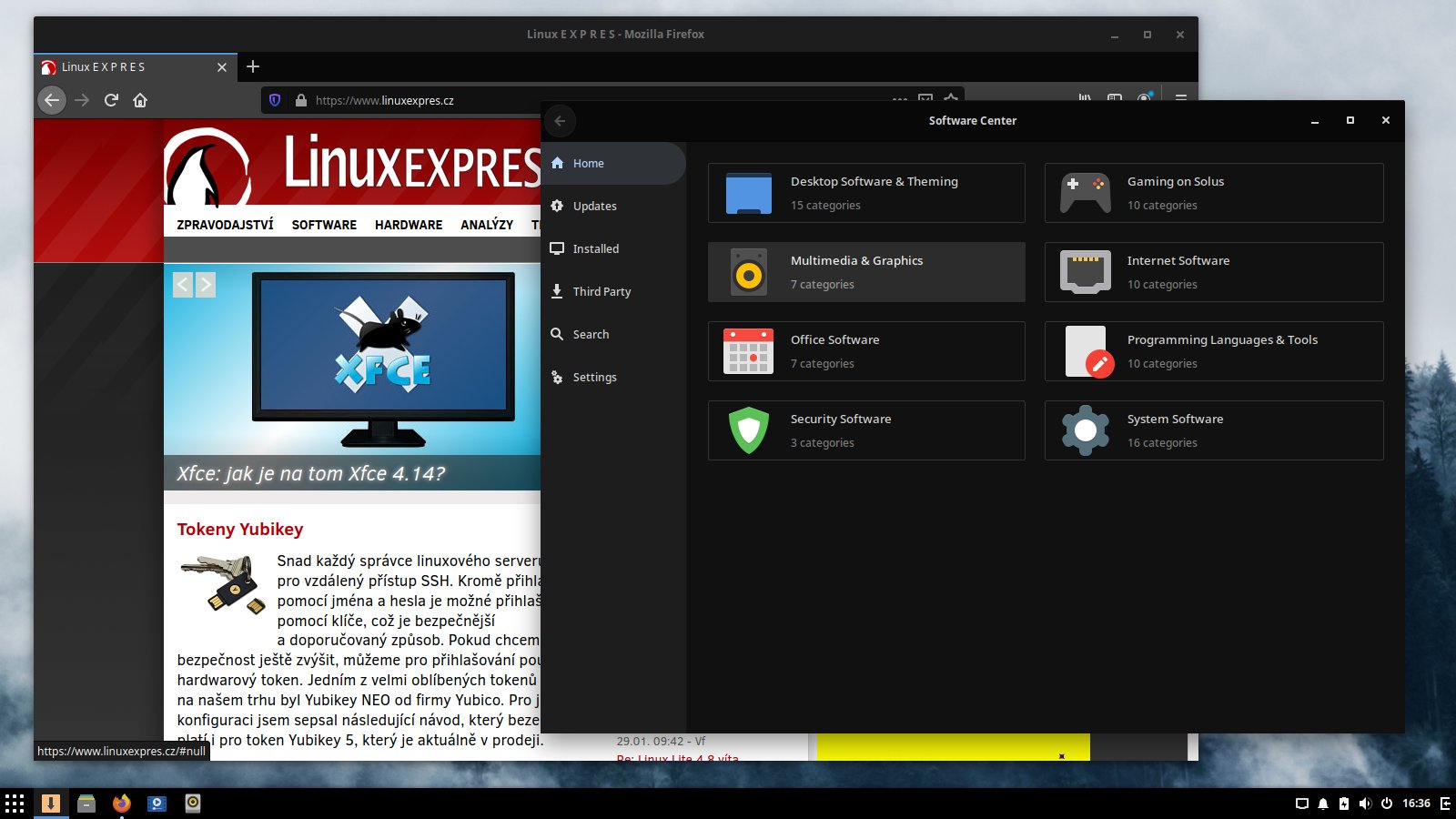The image size is (1456, 819).
Task: Open Firefox hamburger menu
Action: (1181, 98)
